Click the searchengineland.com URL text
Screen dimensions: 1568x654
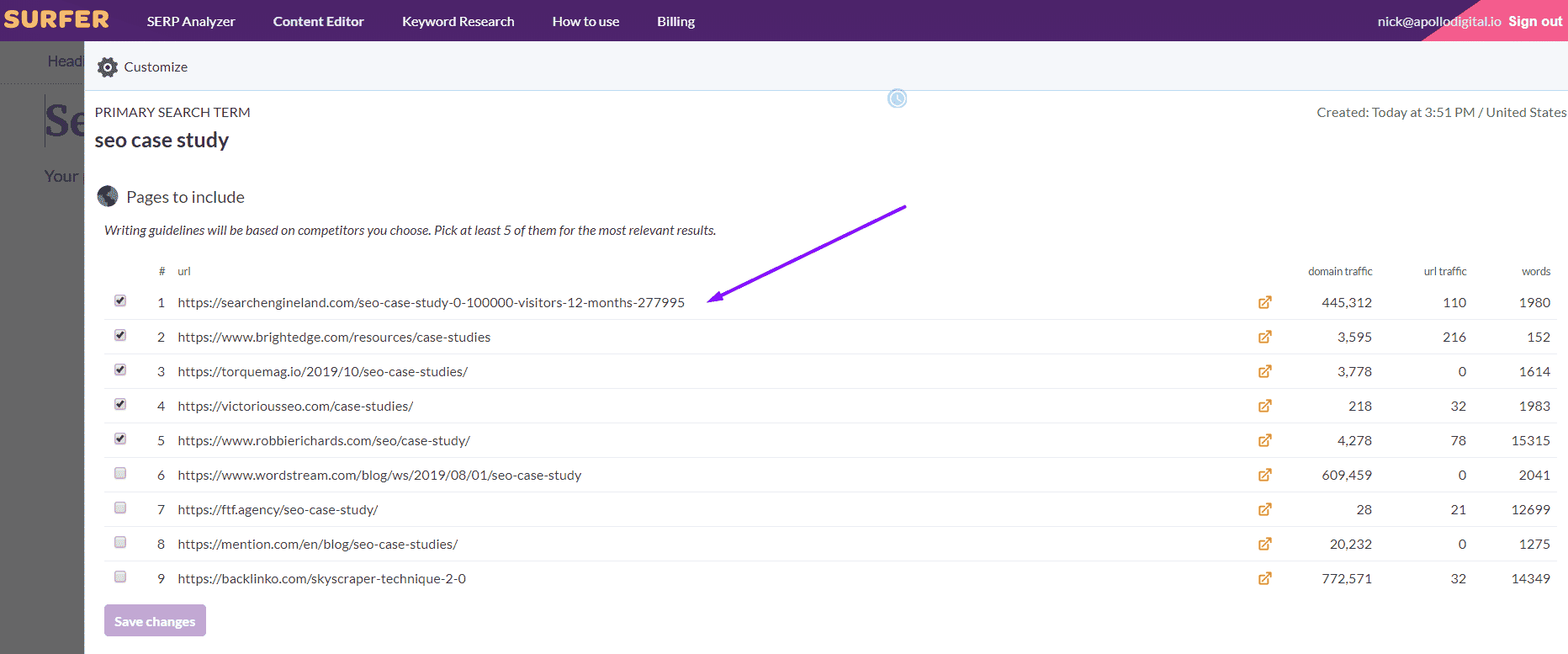pos(431,303)
